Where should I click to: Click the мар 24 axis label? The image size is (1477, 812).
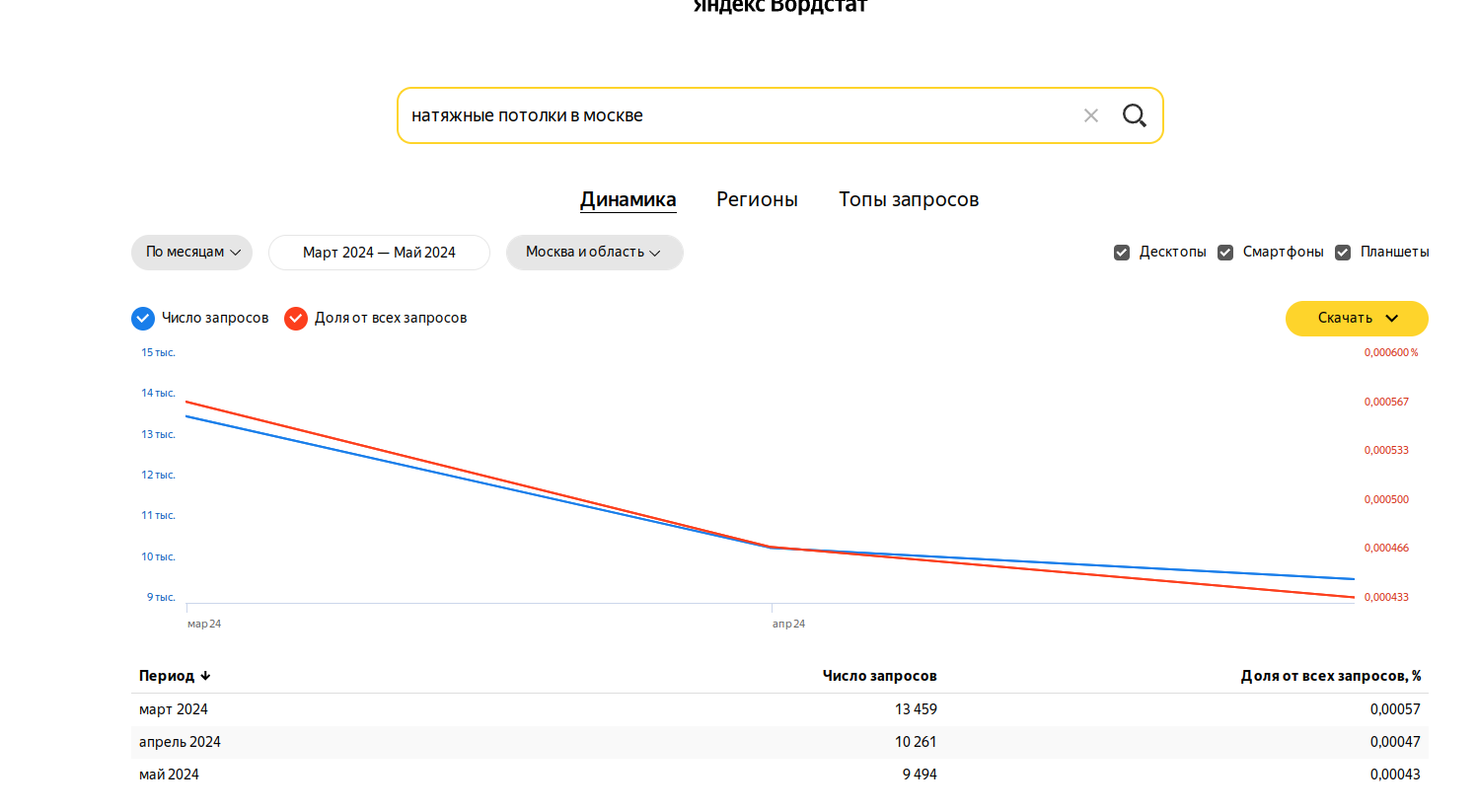pos(204,624)
